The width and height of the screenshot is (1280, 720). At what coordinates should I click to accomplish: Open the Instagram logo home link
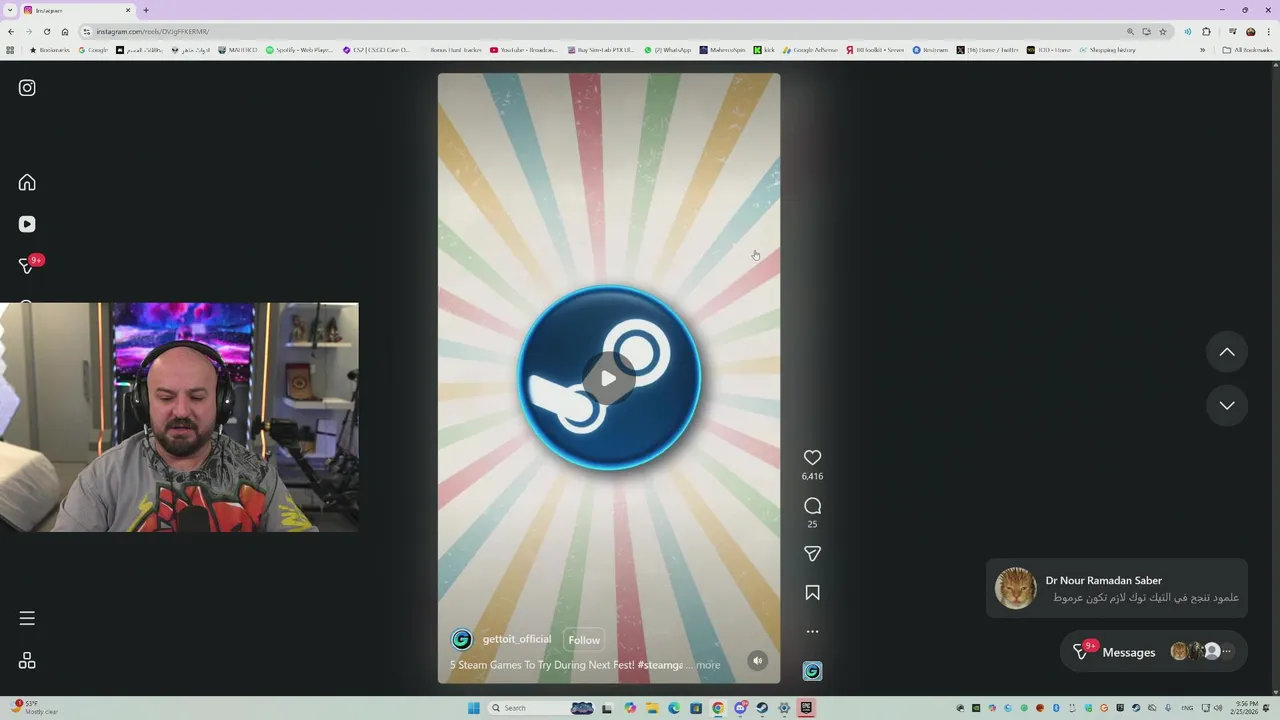point(27,88)
